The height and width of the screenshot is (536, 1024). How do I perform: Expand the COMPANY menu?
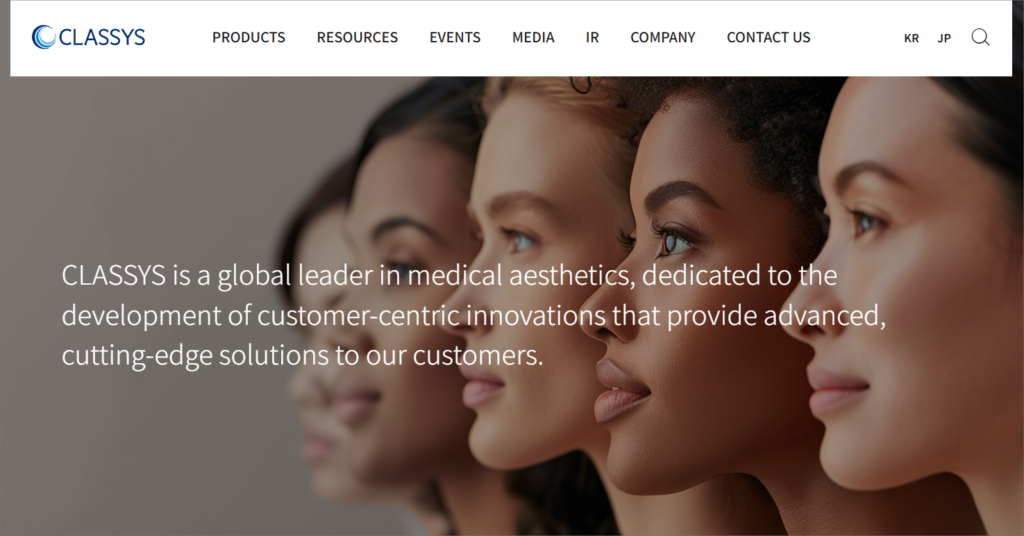click(x=663, y=38)
